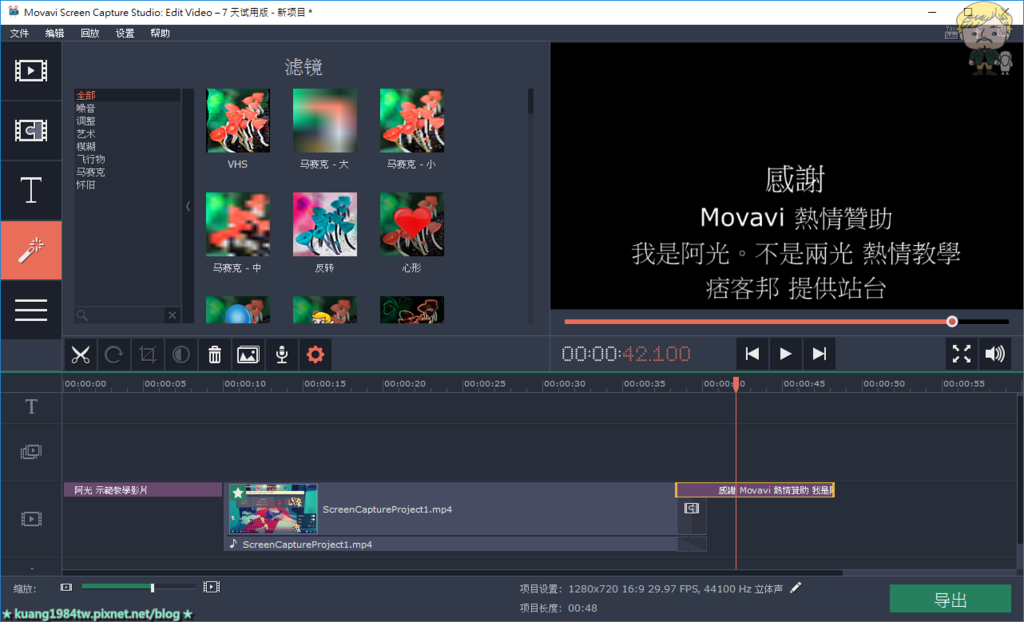Open the 帮助 menu
1024x622 pixels.
tap(160, 33)
